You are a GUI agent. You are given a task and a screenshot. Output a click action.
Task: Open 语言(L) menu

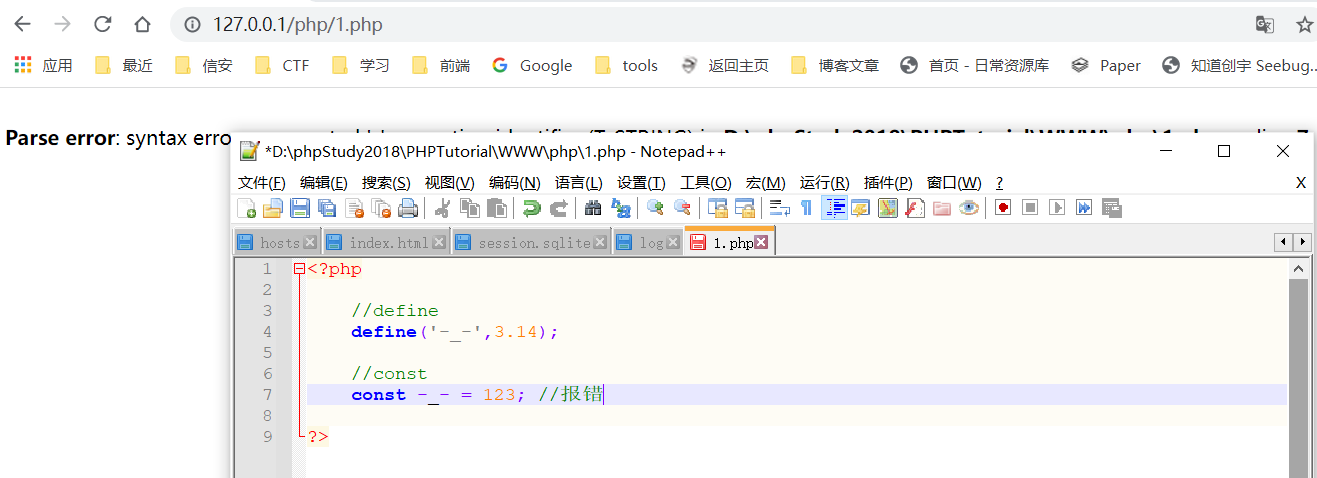579,183
